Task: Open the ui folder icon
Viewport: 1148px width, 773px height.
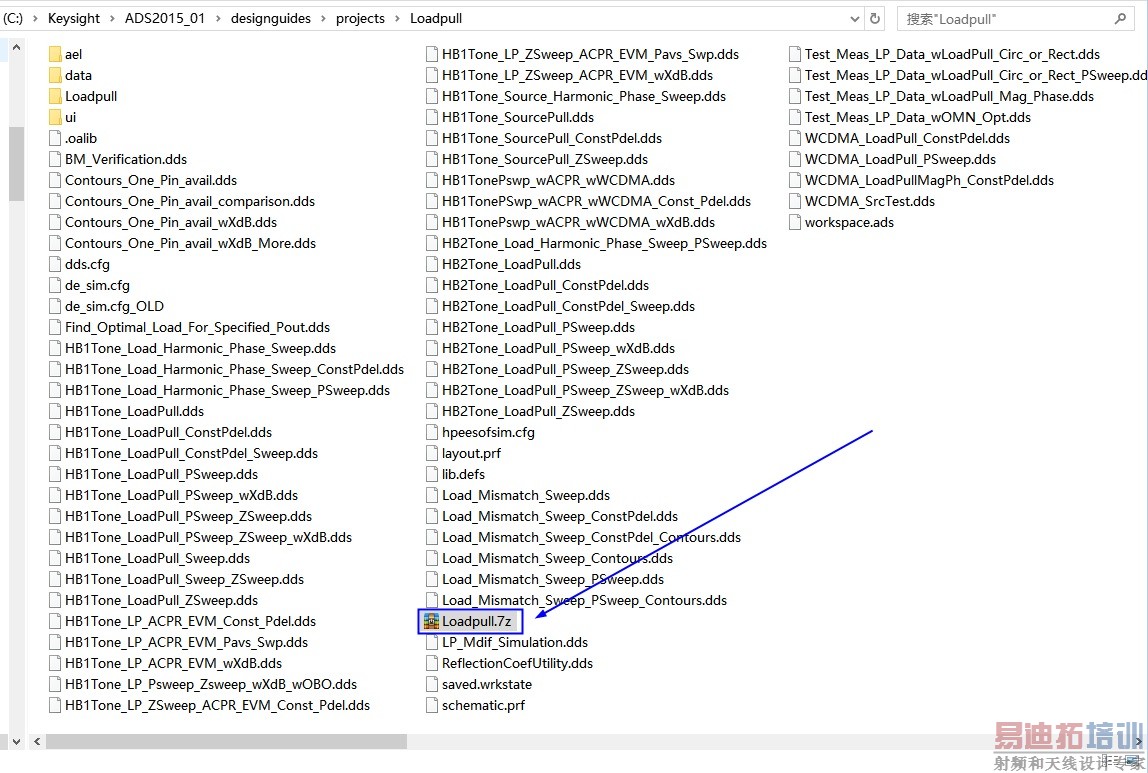Action: (x=55, y=117)
